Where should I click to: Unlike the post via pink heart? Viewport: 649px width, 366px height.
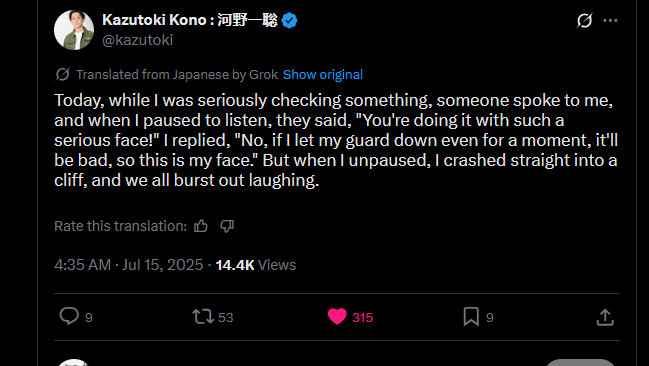pyautogui.click(x=337, y=317)
